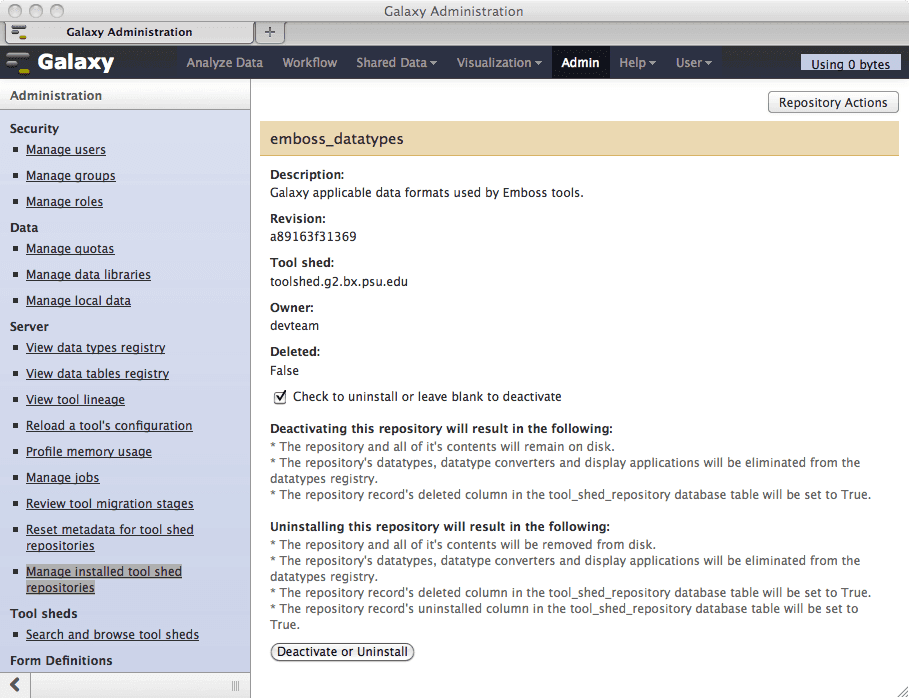Expand the Visualization dropdown menu
The image size is (909, 698).
(499, 63)
